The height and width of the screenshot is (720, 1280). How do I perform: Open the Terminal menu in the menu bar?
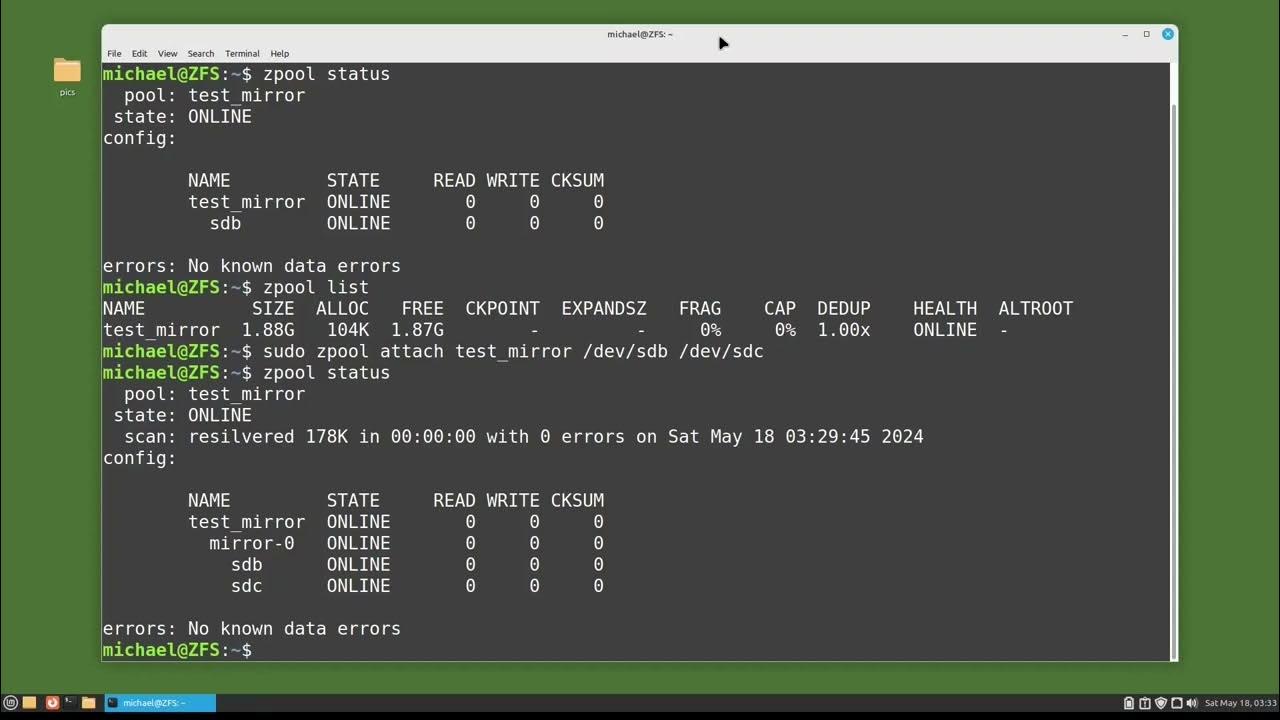[x=242, y=53]
